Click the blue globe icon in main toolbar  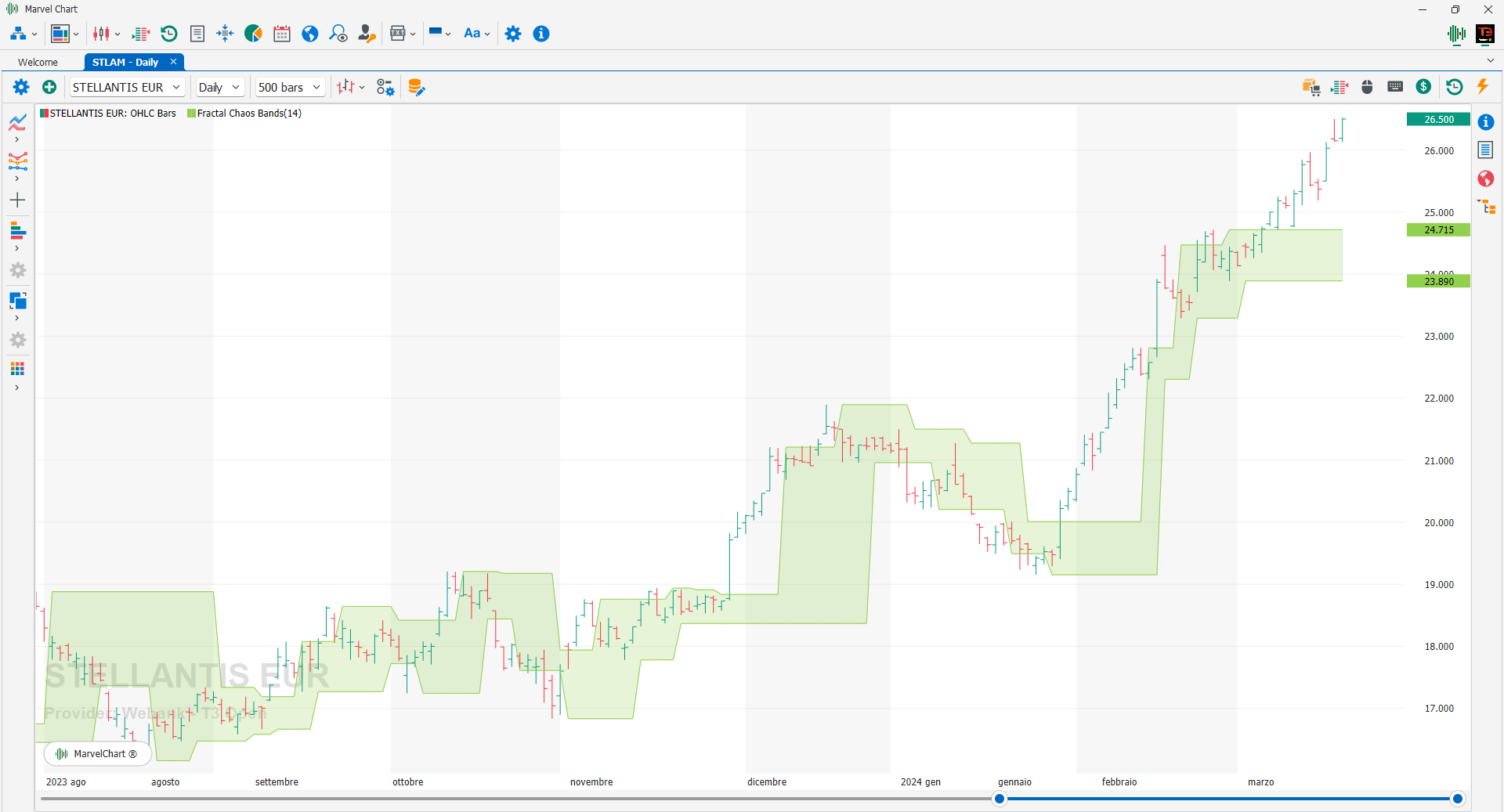(x=310, y=34)
